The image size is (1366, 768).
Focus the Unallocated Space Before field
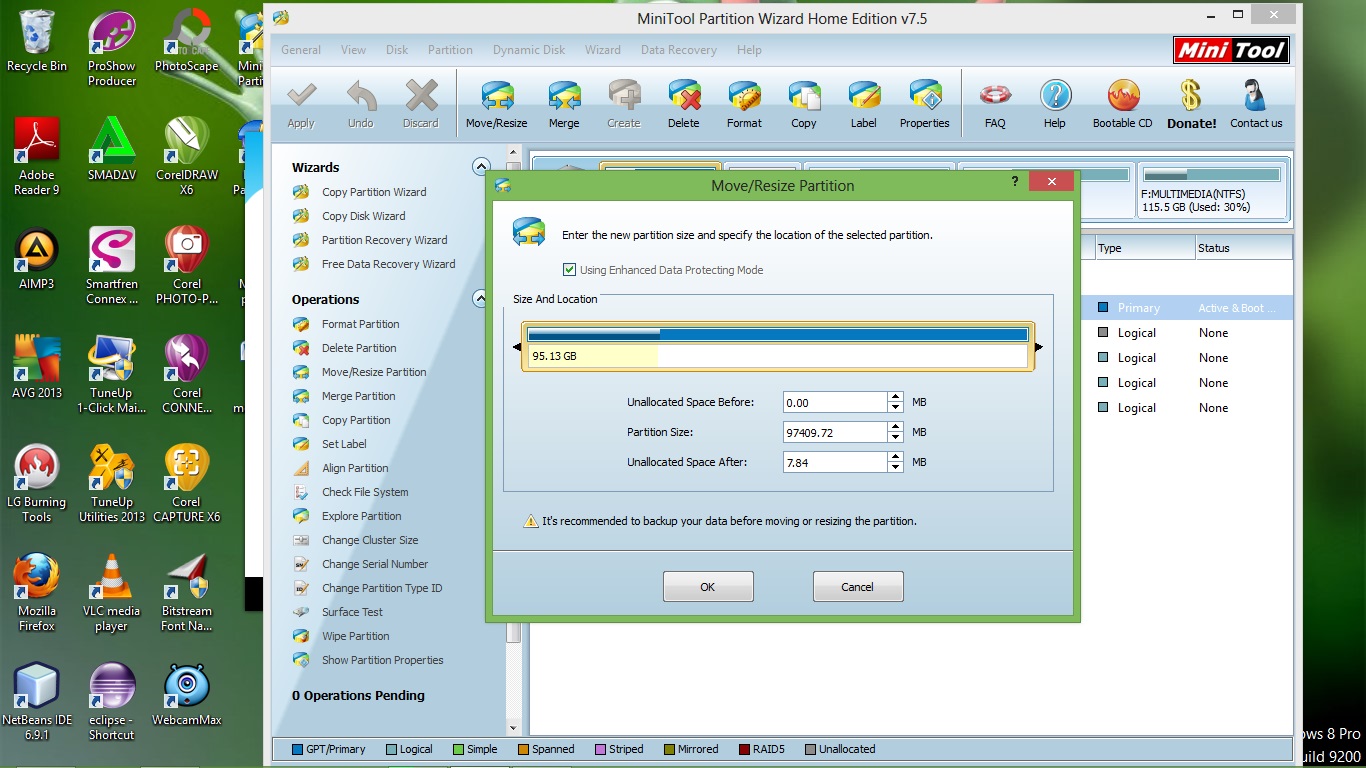tap(836, 402)
